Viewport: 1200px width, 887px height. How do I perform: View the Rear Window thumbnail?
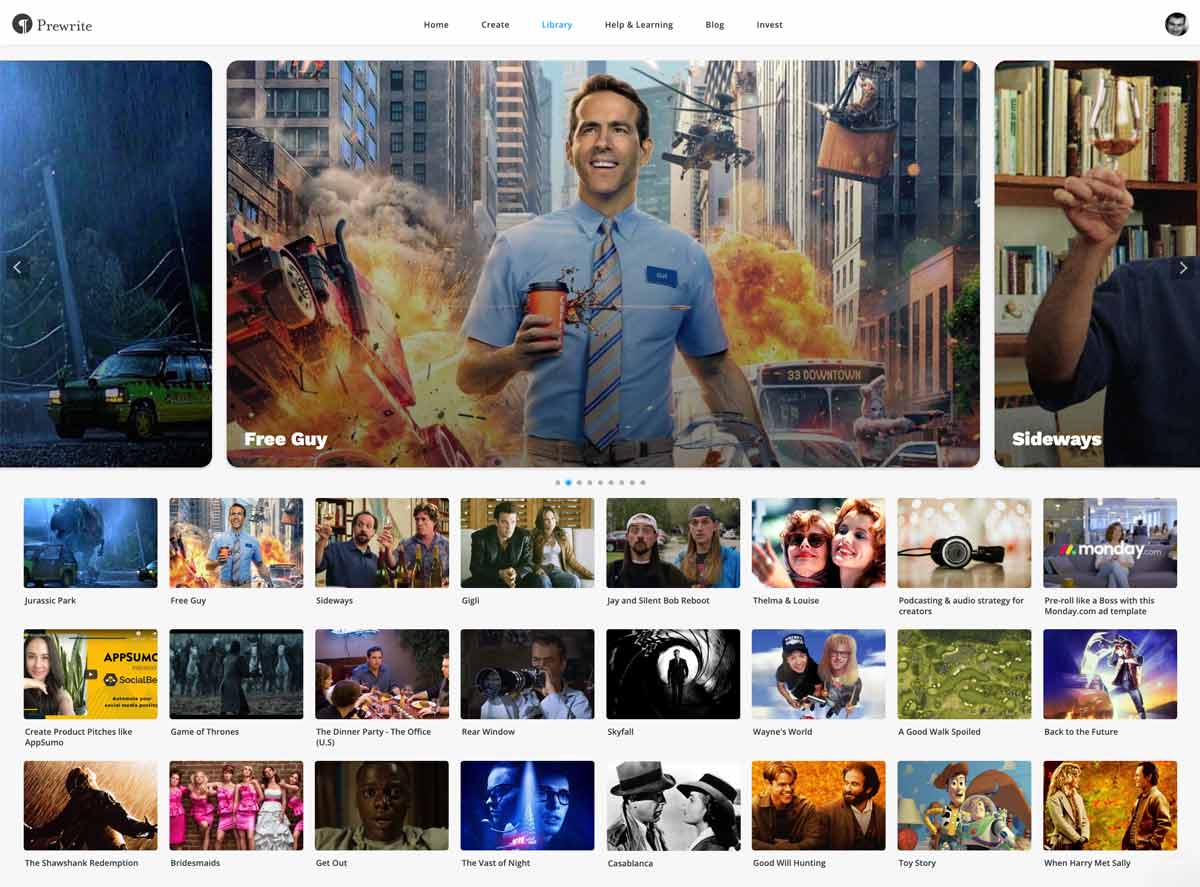click(x=527, y=674)
